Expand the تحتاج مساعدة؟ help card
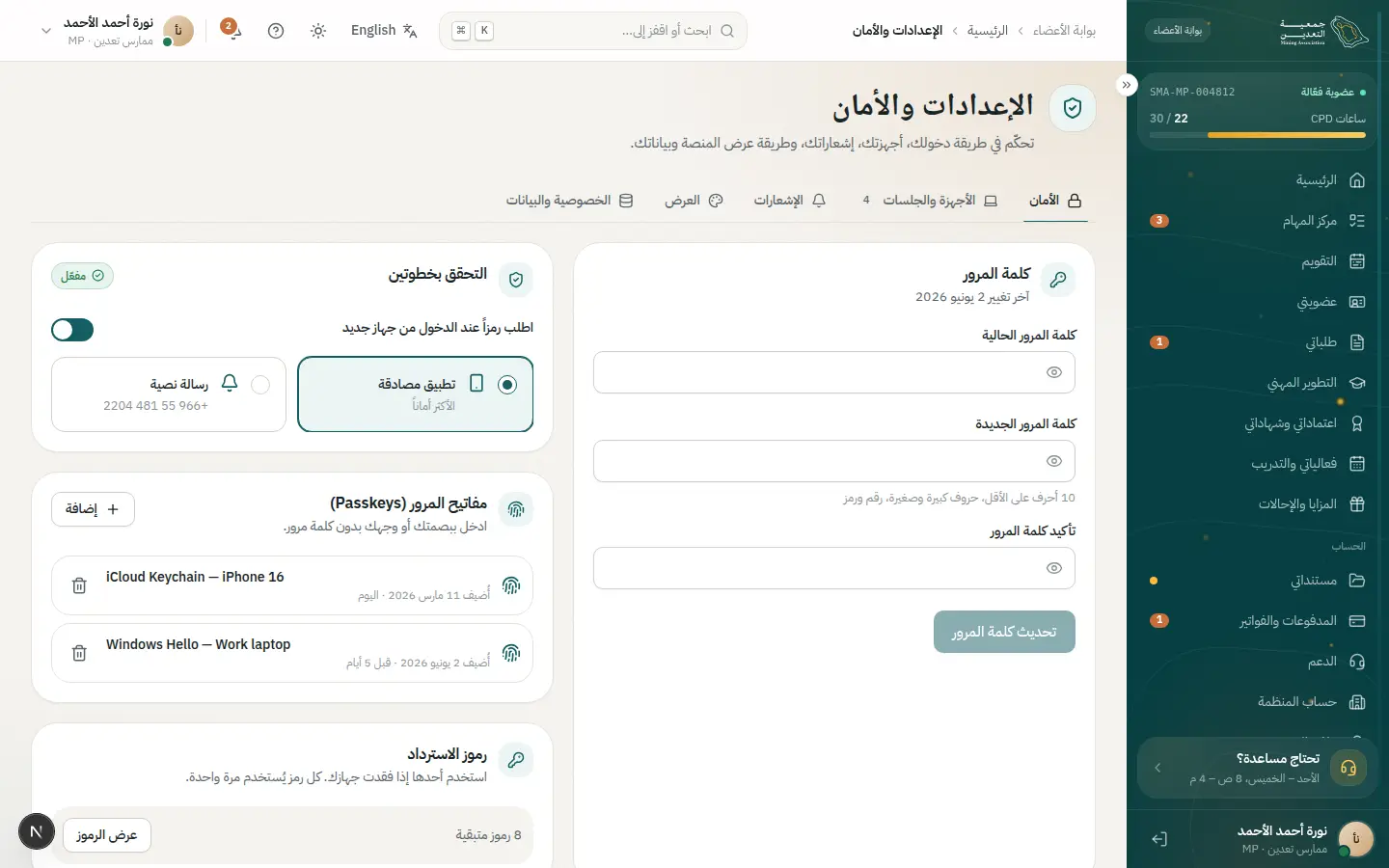The image size is (1389, 868). tap(1258, 768)
